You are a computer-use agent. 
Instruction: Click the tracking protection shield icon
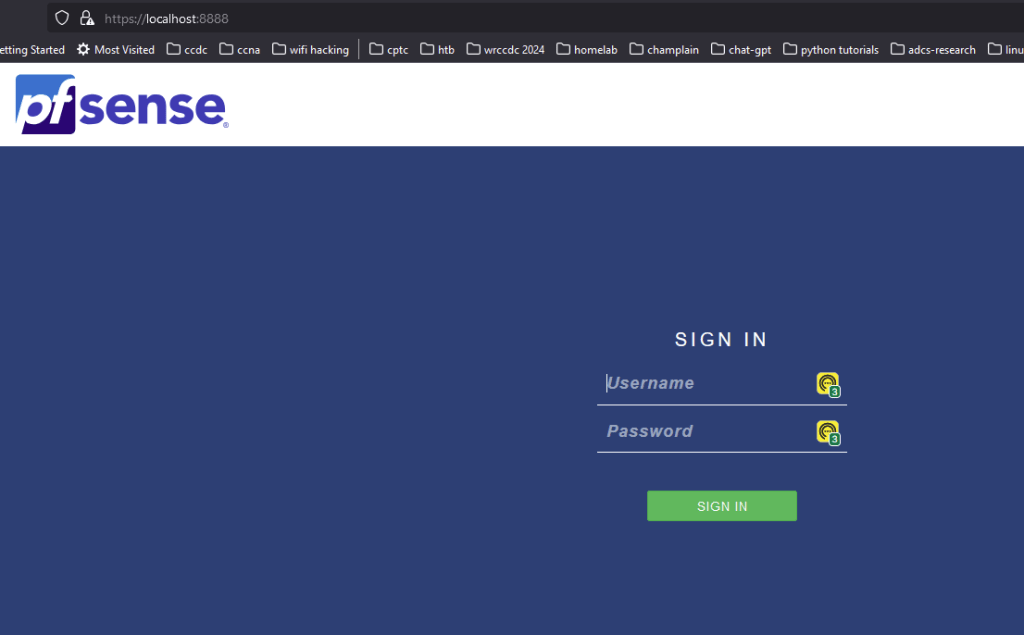tap(62, 18)
